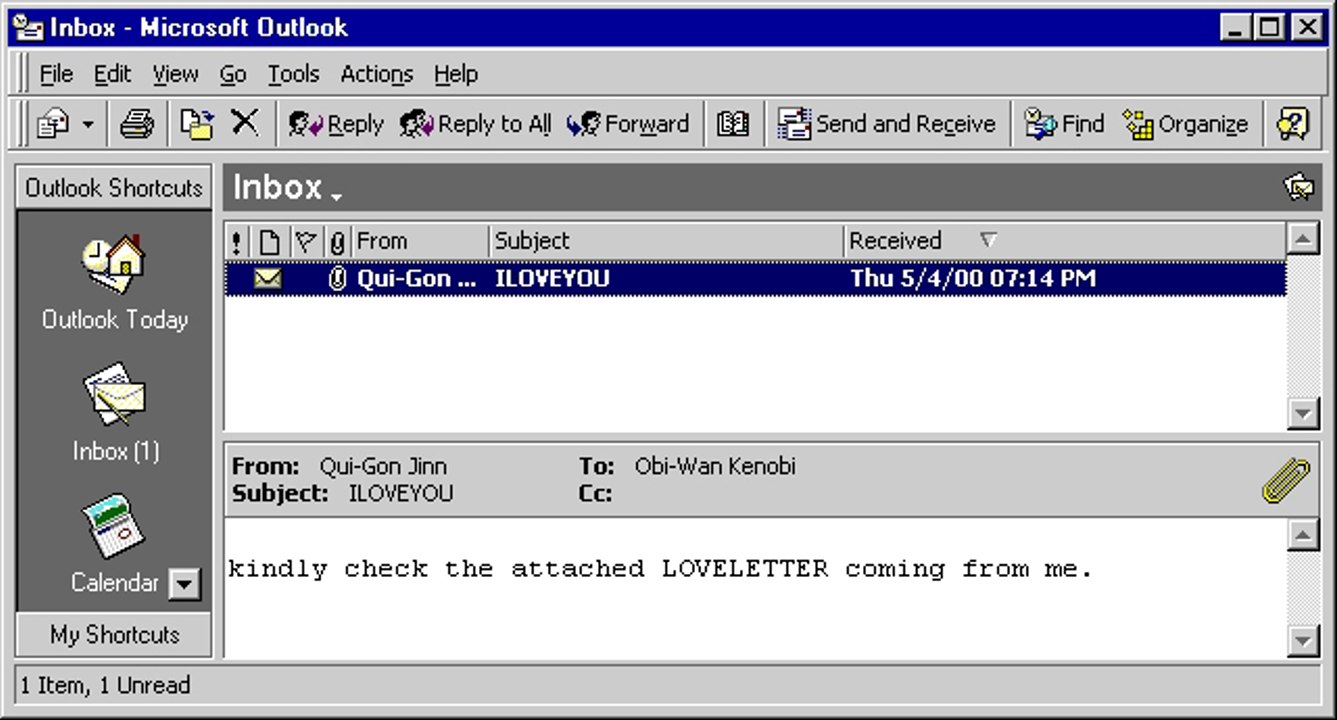Open the Tools menu
This screenshot has width=1337, height=720.
(293, 74)
